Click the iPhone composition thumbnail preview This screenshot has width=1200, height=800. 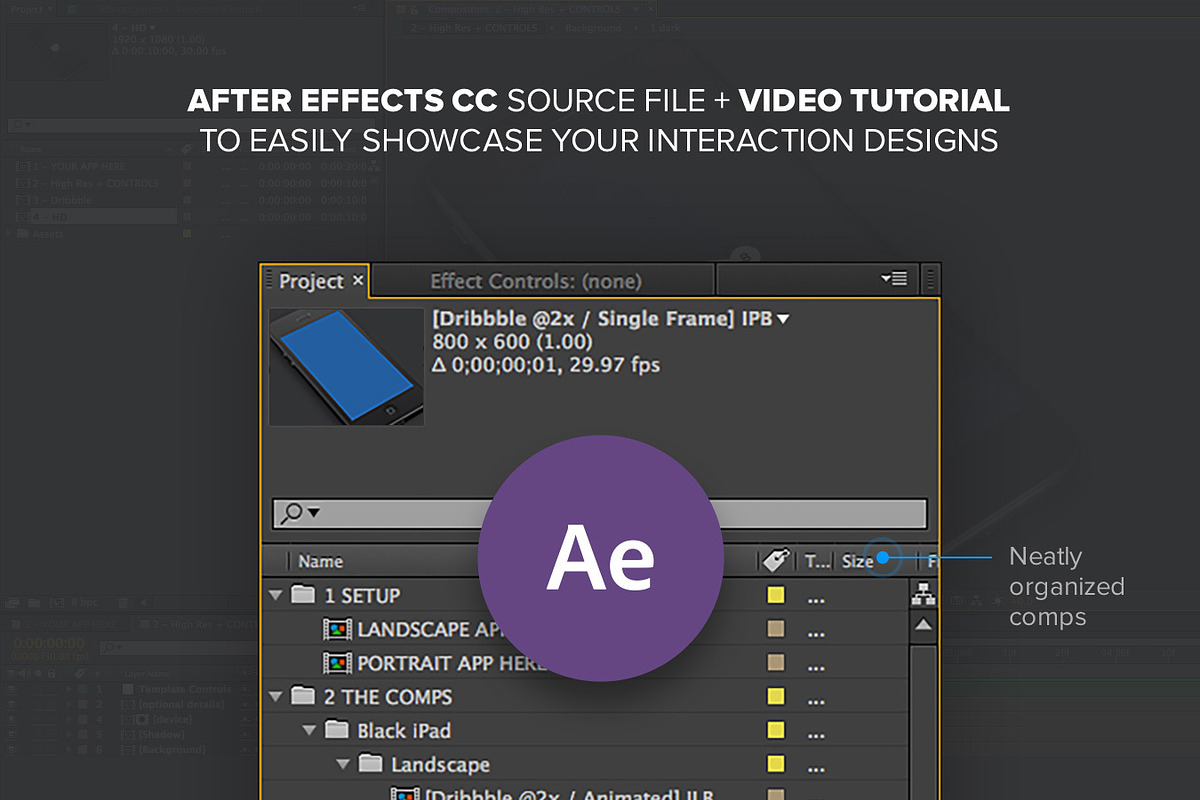tap(347, 366)
